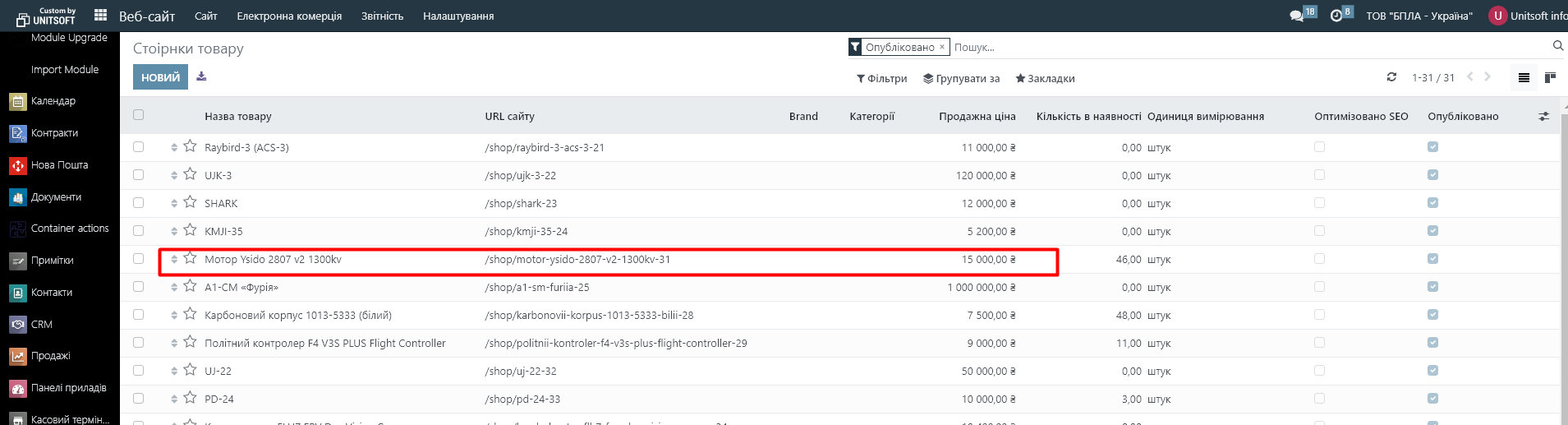
Task: Open the apps grid menu icon
Action: (100, 15)
